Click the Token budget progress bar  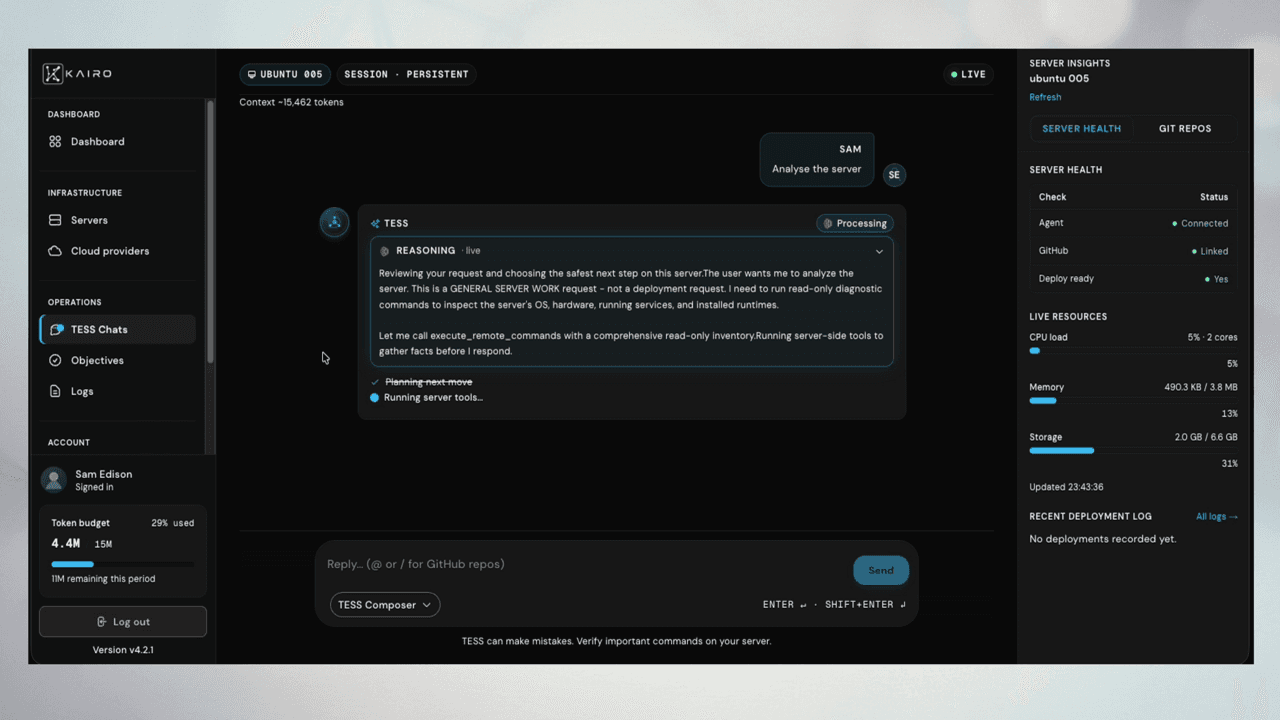pos(122,564)
